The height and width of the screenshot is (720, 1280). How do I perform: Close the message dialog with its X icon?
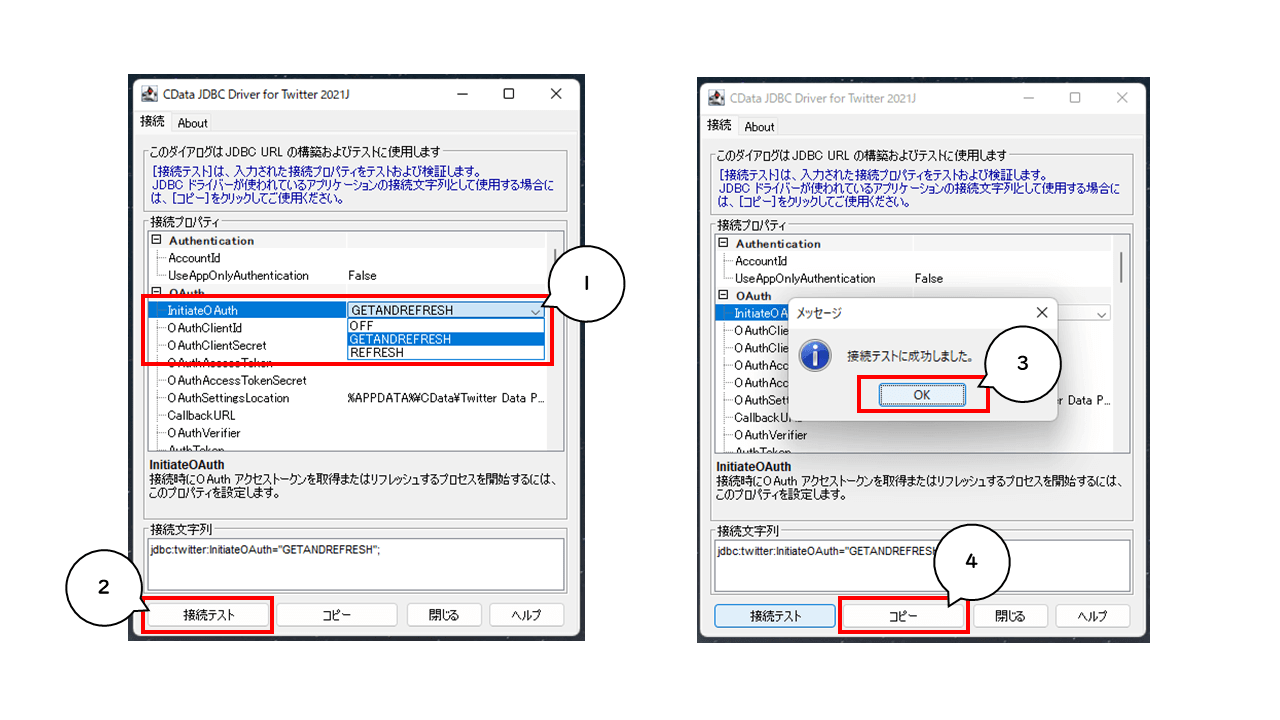pos(1041,313)
